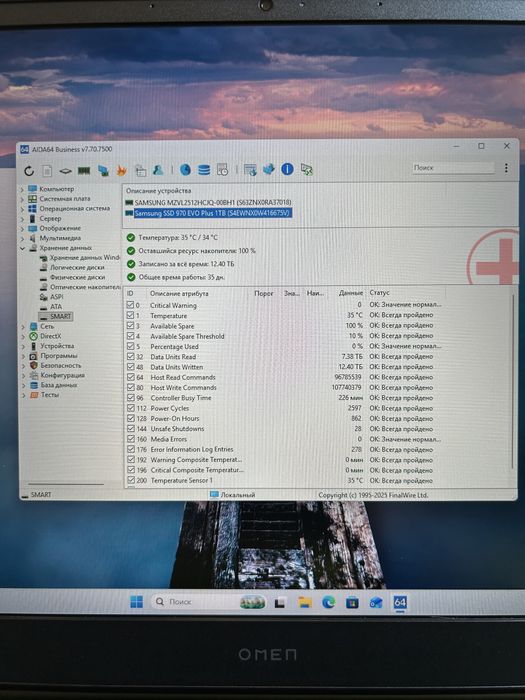Collapse the Хранение данных tree node

22,248
